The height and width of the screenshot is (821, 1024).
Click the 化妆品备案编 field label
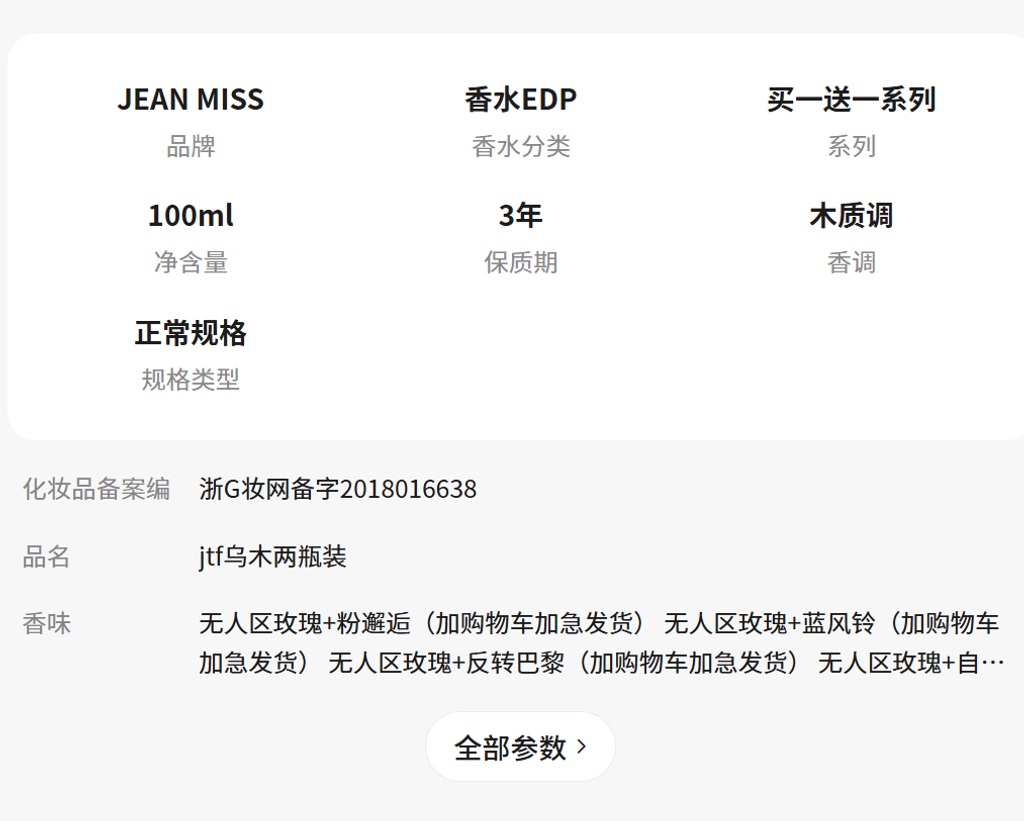pos(96,489)
